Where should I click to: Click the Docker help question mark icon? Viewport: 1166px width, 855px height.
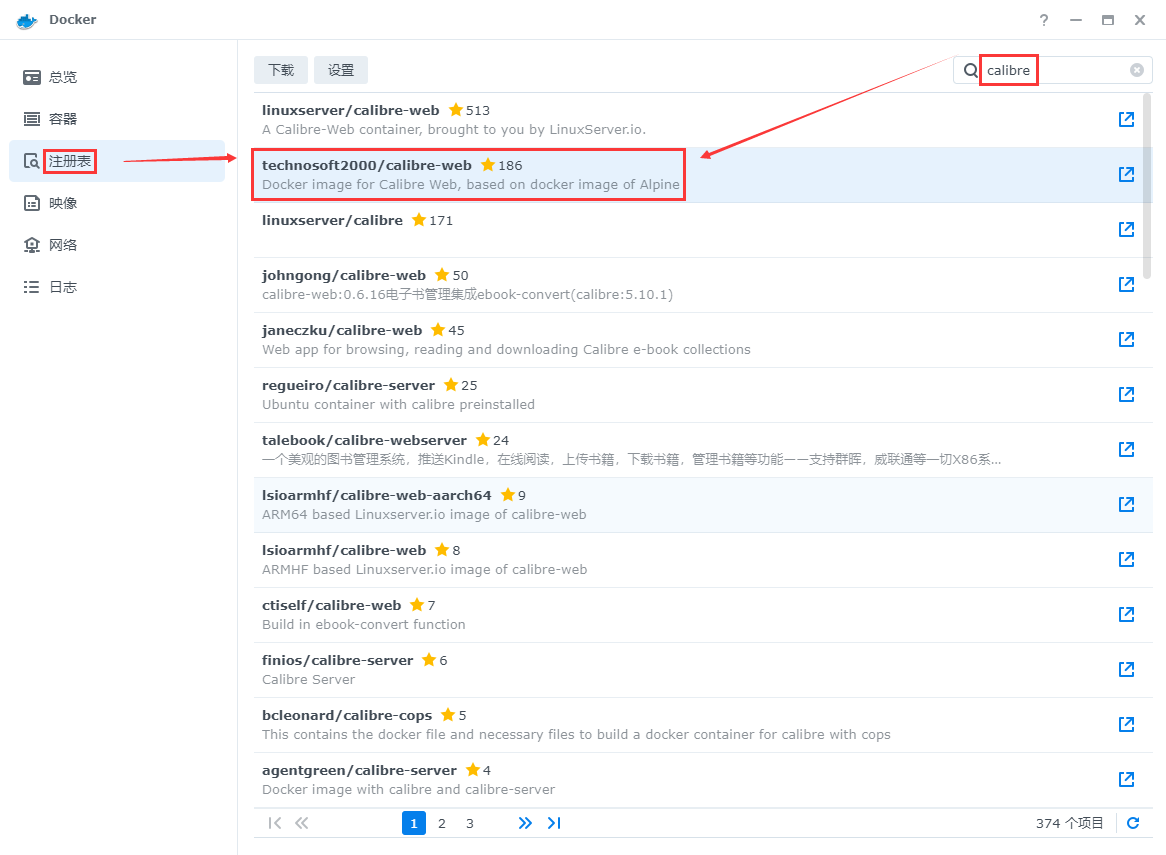[1044, 20]
